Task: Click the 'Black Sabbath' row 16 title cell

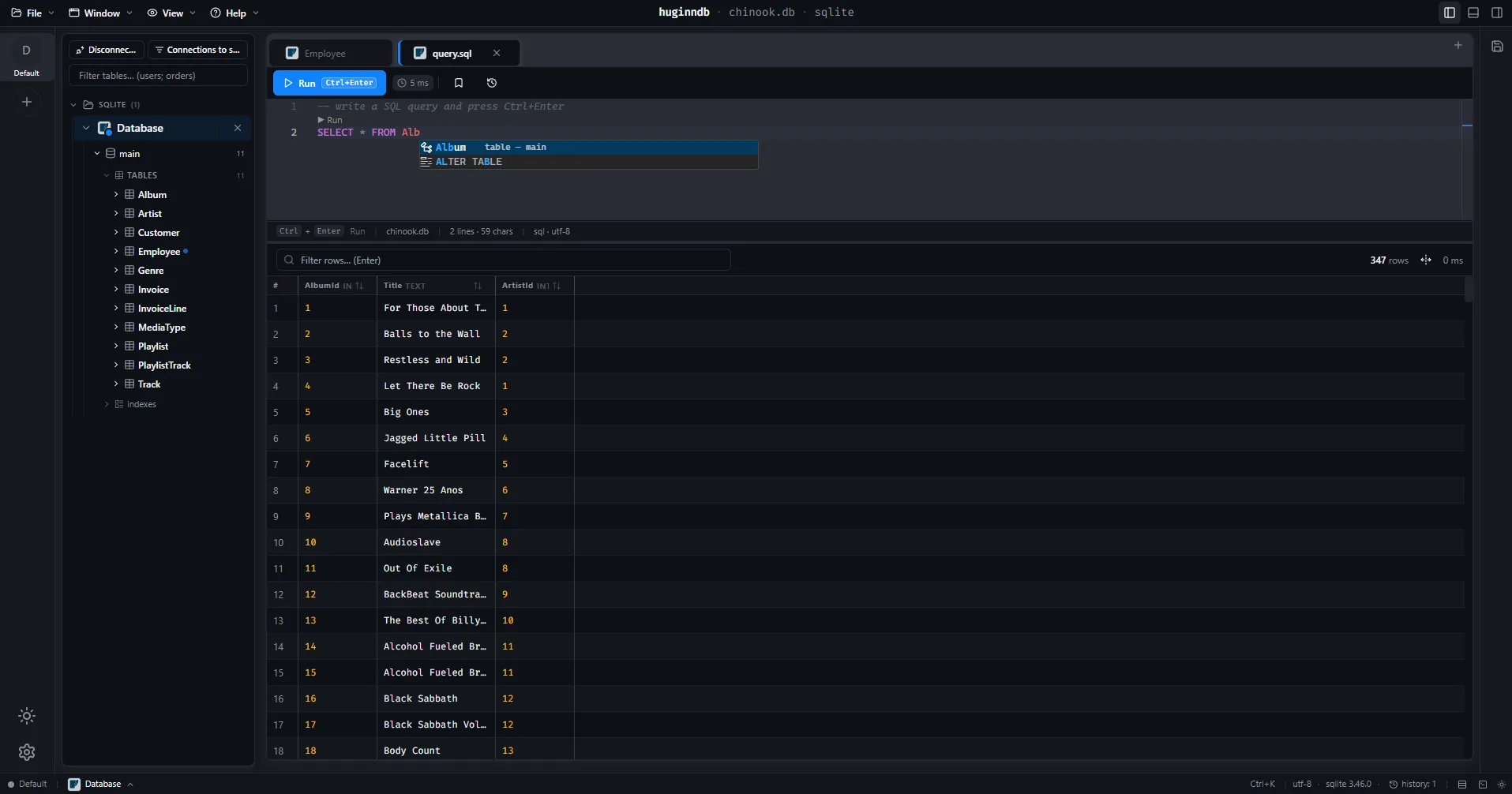Action: click(x=436, y=698)
